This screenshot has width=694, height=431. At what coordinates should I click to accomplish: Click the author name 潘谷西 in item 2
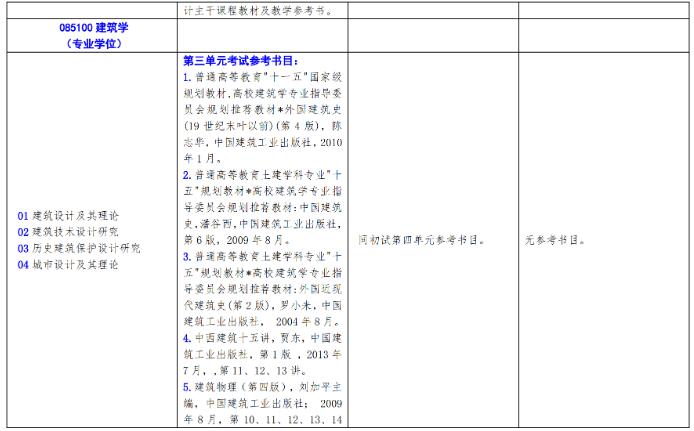pyautogui.click(x=226, y=223)
